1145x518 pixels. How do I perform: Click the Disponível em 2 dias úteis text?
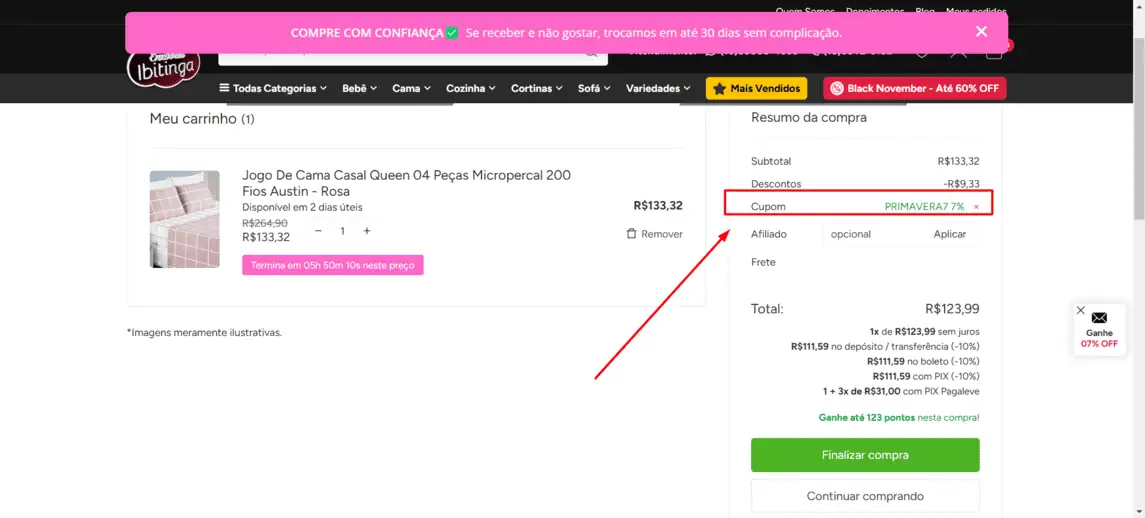tap(302, 207)
